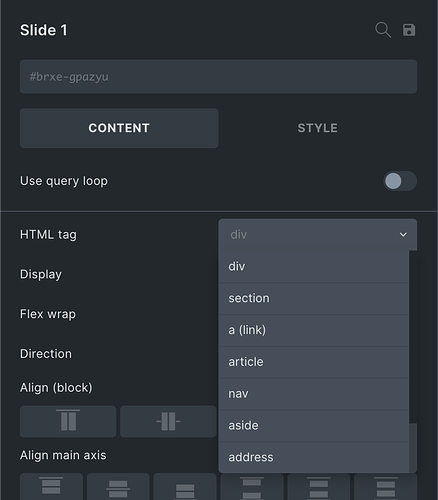Select 'article' from HTML tag list
438x500 pixels.
click(x=314, y=362)
